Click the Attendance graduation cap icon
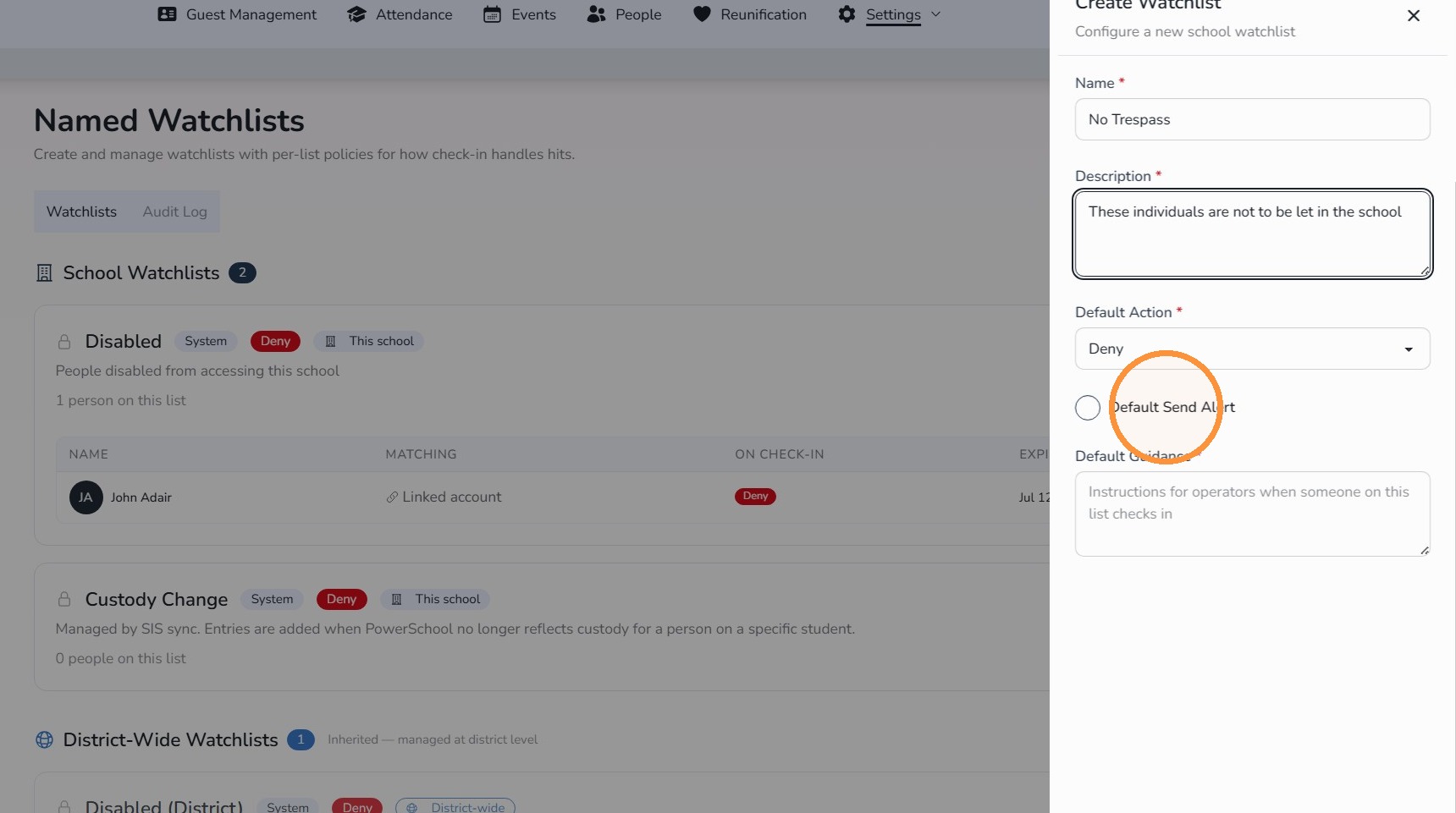 point(356,14)
